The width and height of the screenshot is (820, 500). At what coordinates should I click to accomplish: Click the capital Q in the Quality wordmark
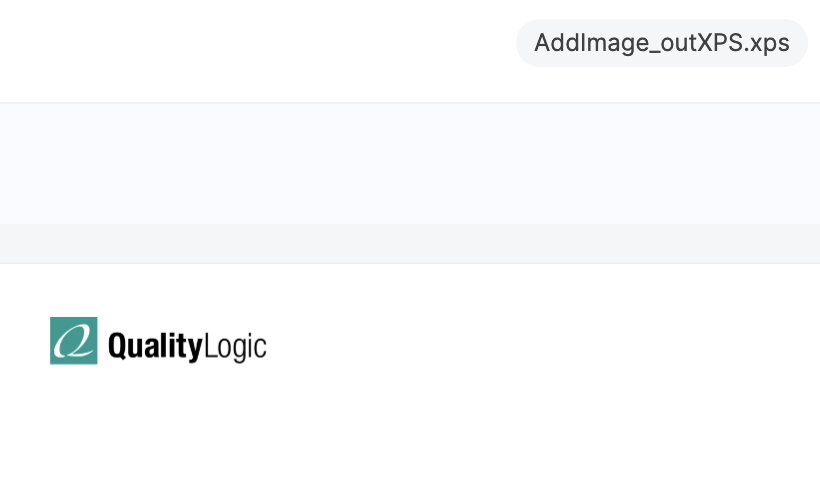[x=117, y=347]
